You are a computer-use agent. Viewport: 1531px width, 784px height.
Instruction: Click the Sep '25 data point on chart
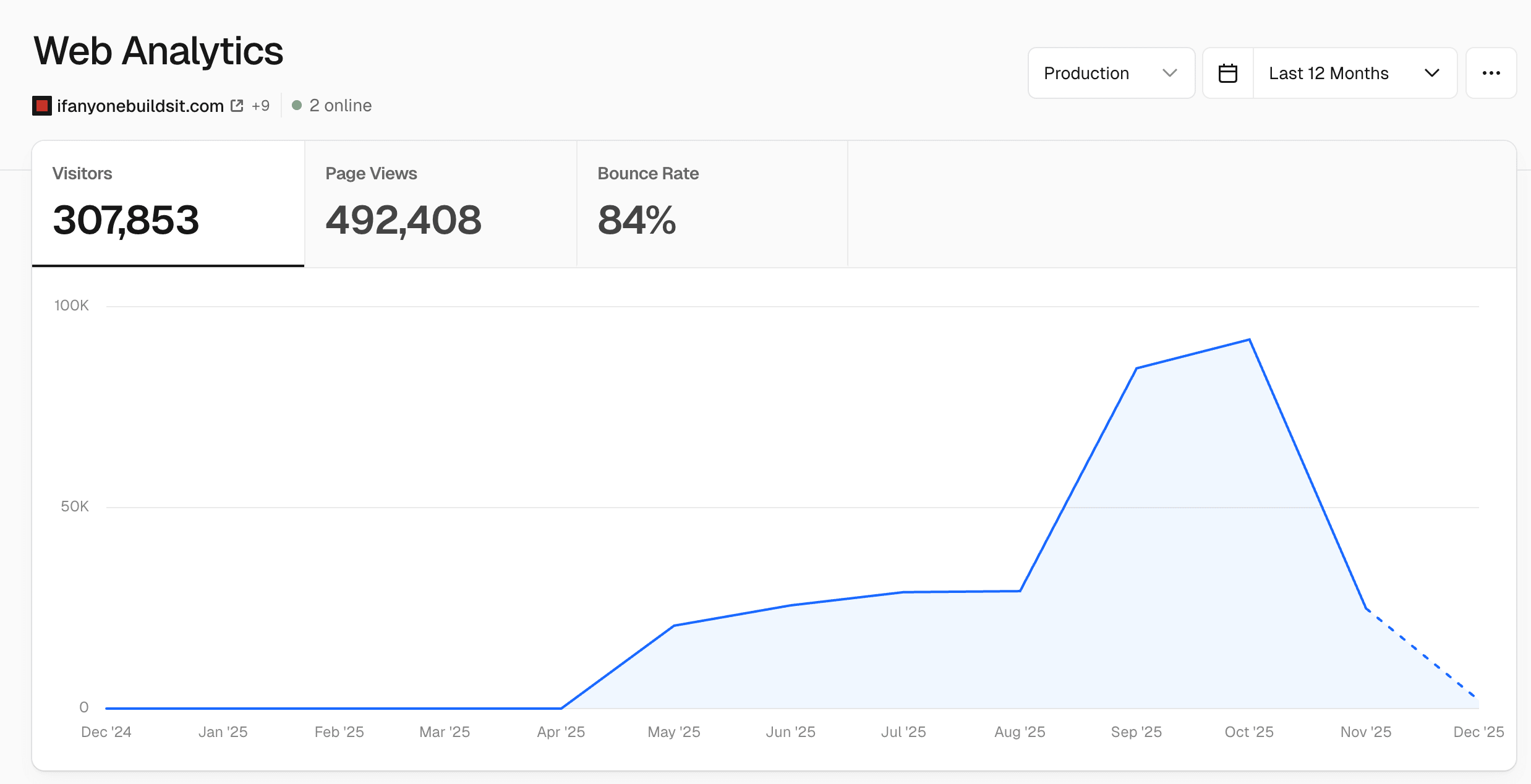click(1137, 369)
